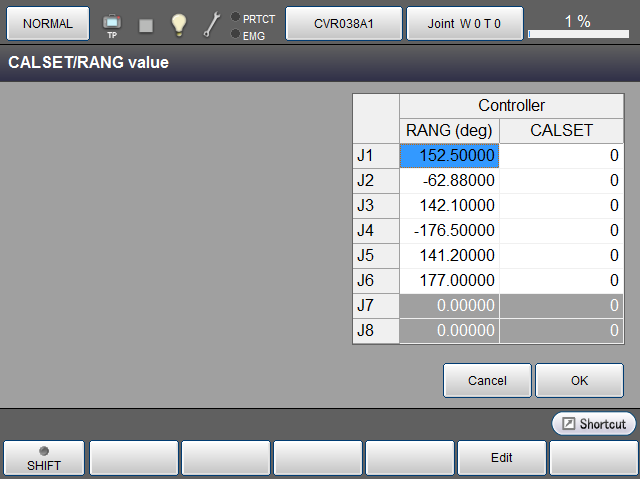The width and height of the screenshot is (640, 479).
Task: Click the PRTCT indicator light
Action: [236, 17]
